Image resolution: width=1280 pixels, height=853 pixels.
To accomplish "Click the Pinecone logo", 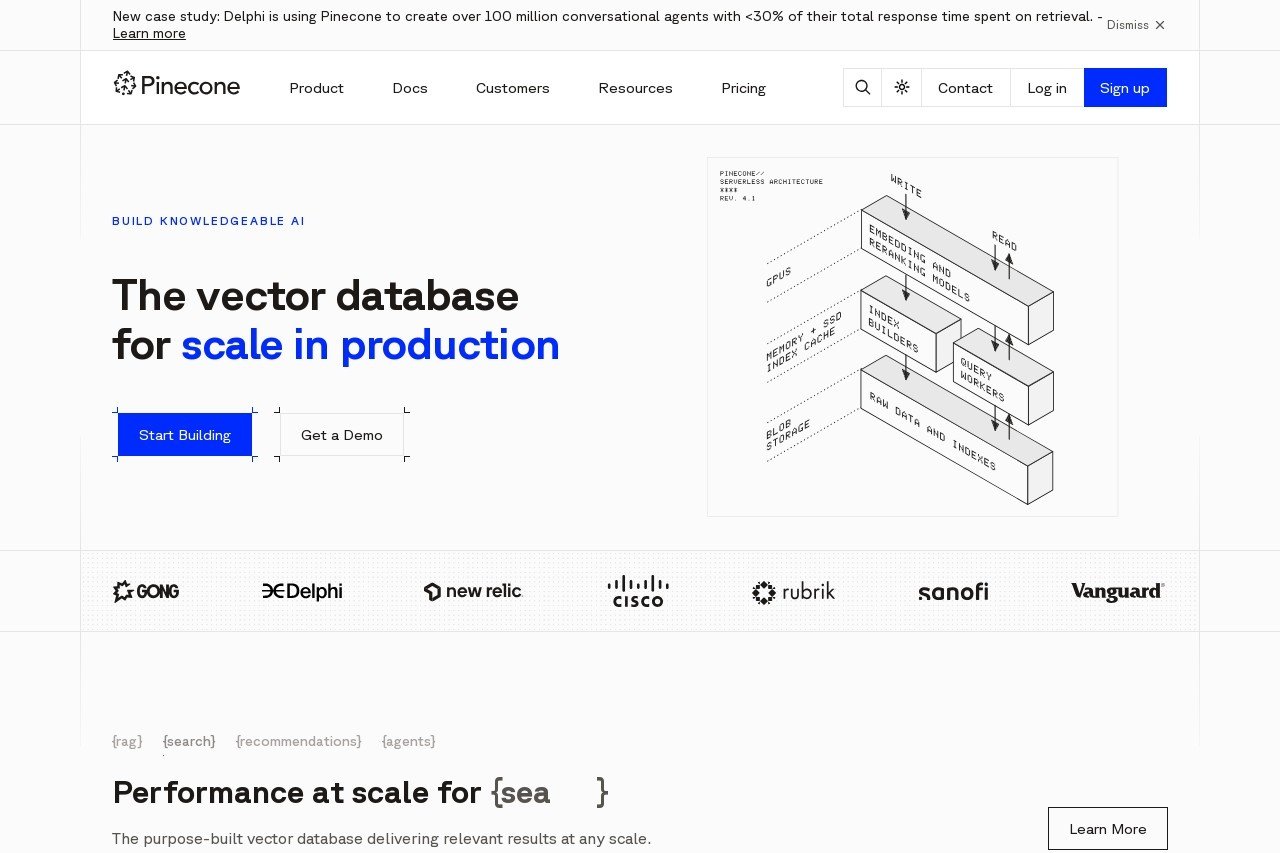I will click(x=176, y=85).
